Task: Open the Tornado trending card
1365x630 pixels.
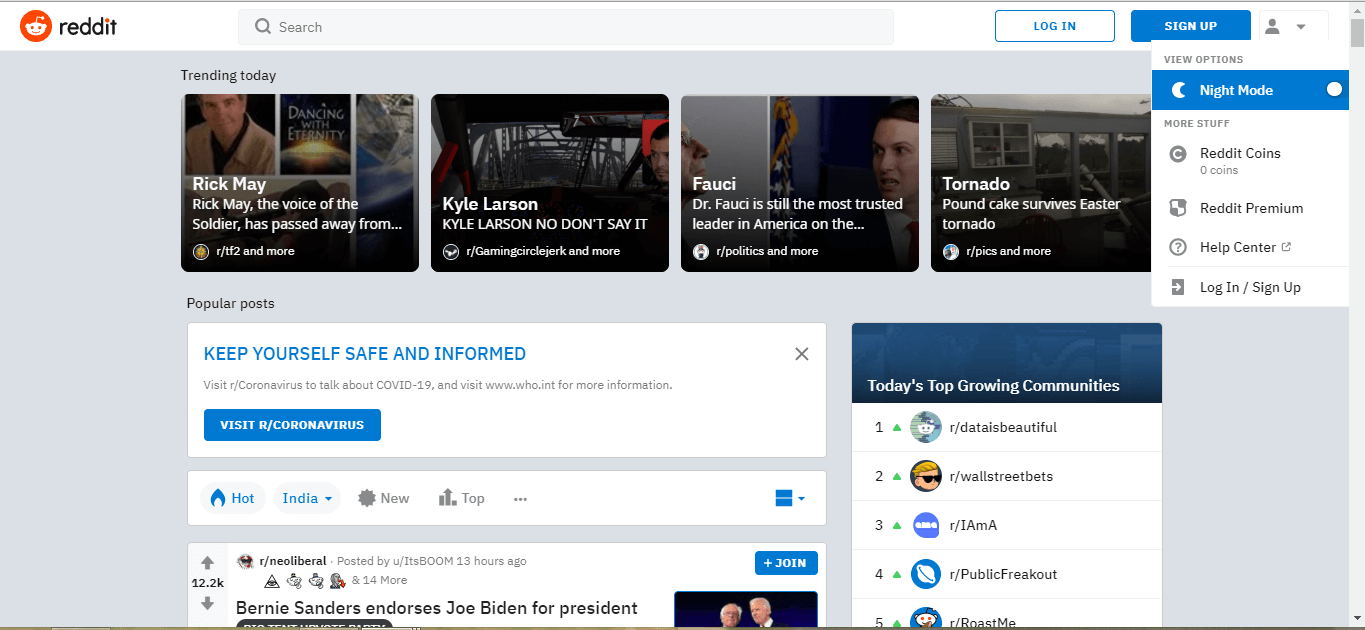Action: pos(1041,183)
